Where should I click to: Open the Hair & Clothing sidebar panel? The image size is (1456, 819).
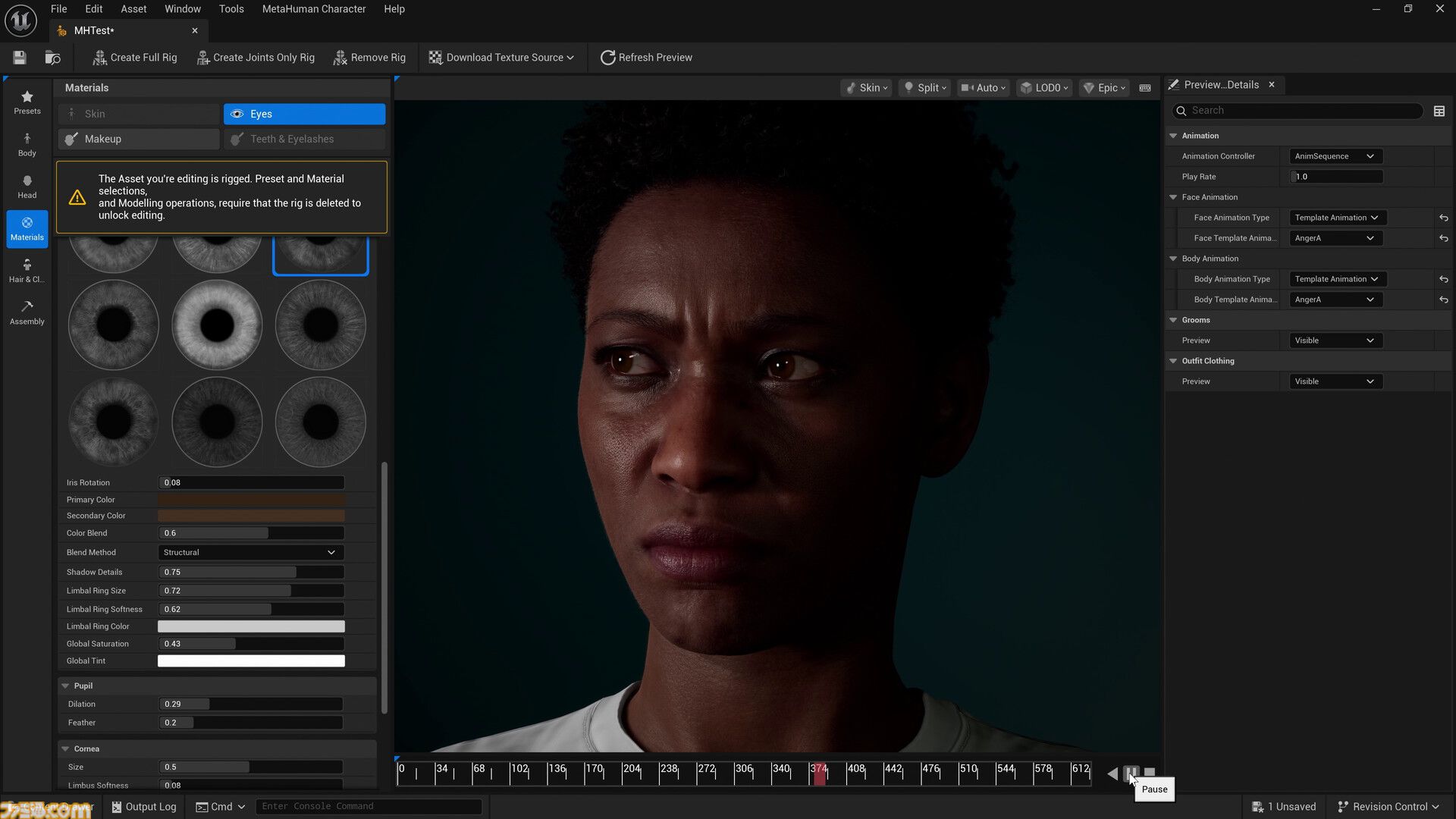pyautogui.click(x=27, y=271)
